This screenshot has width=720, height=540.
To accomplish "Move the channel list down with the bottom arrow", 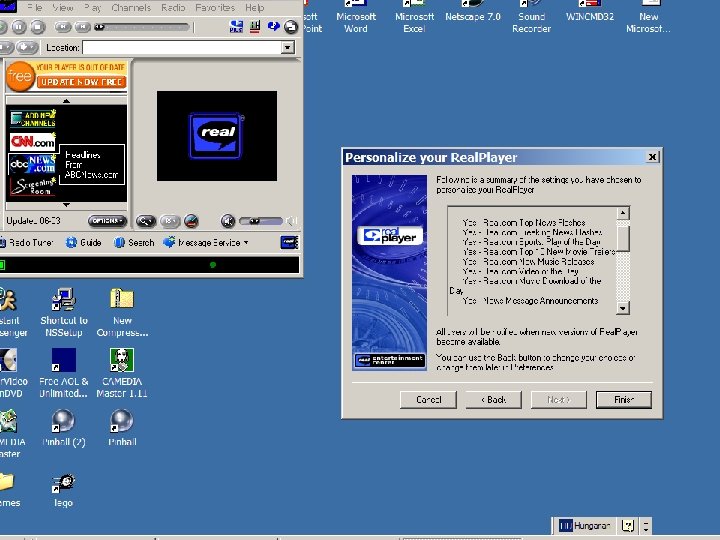I will 66,205.
